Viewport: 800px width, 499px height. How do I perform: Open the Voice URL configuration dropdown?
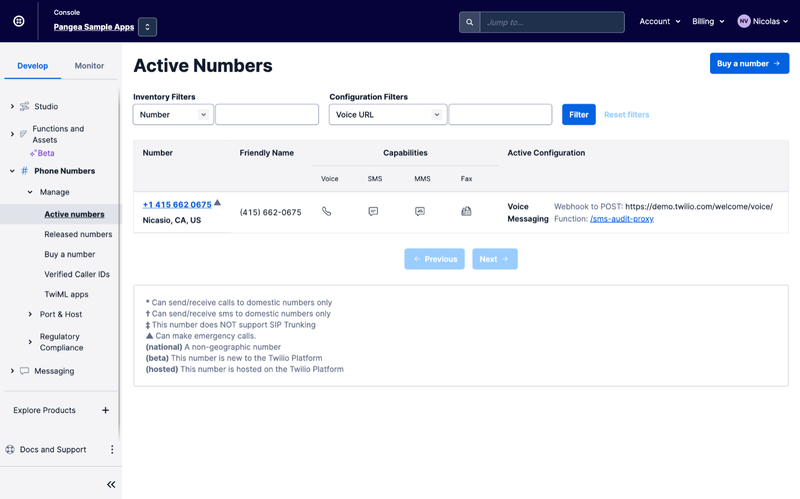(387, 115)
